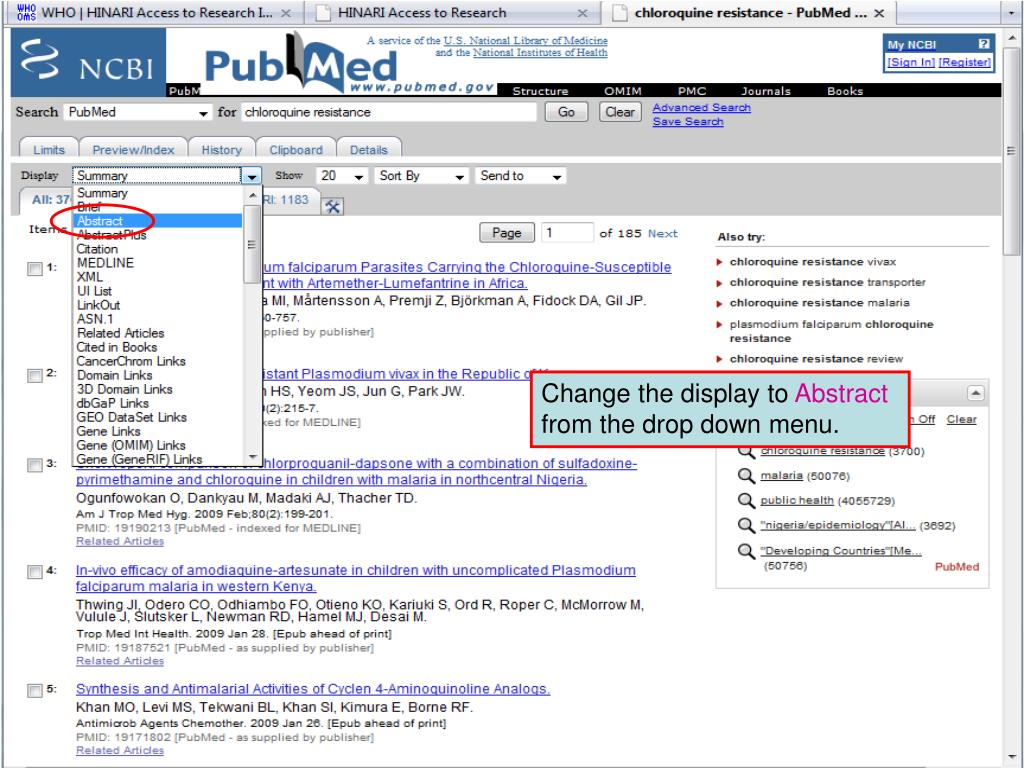Screen dimensions: 1024x768
Task: Collapse the recent activity panel arrow
Action: [x=975, y=393]
